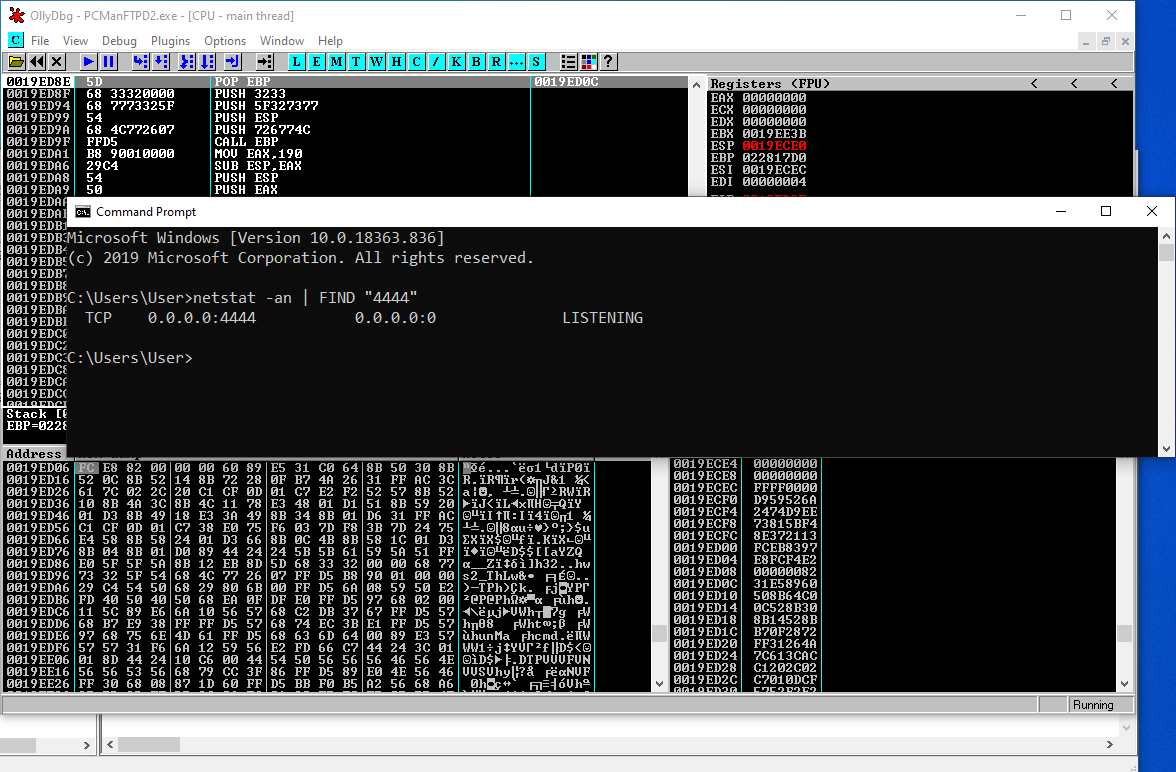Screen dimensions: 1176x772
Task: Show Memory map via M button
Action: [x=337, y=62]
